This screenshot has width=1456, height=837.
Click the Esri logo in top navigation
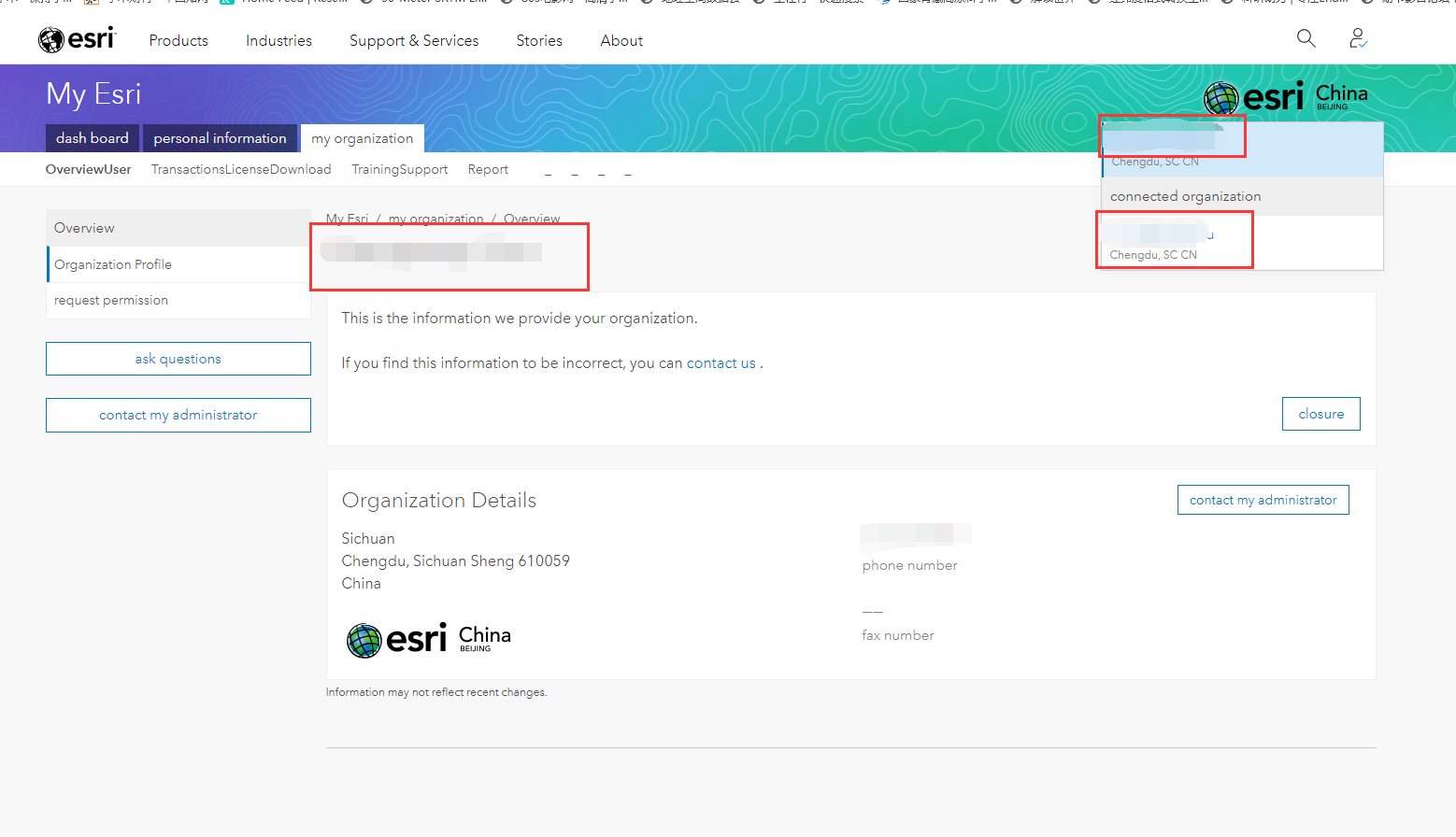(x=77, y=39)
